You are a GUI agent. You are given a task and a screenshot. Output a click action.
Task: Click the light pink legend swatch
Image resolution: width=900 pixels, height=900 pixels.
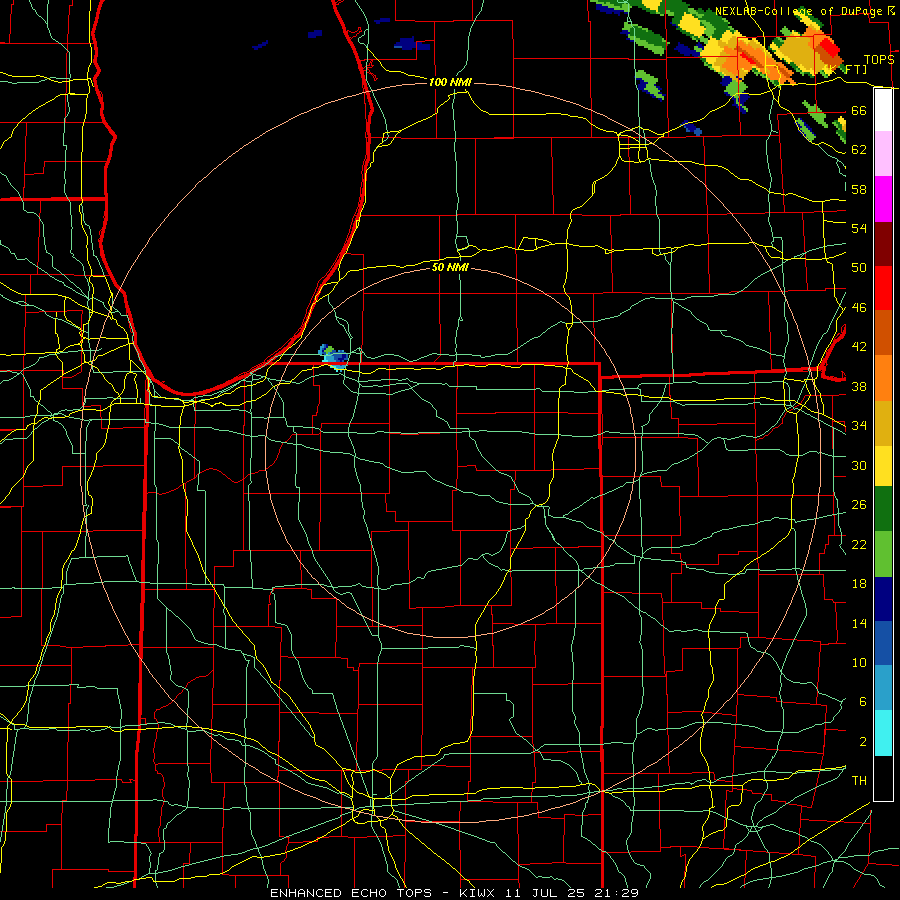tap(883, 154)
